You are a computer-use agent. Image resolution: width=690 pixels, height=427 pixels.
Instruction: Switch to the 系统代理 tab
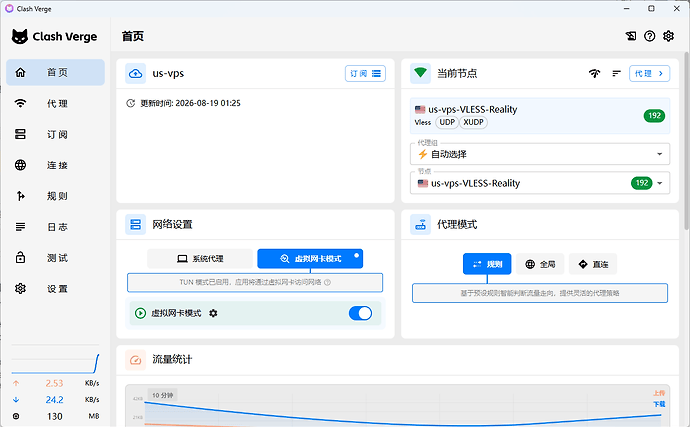200,259
